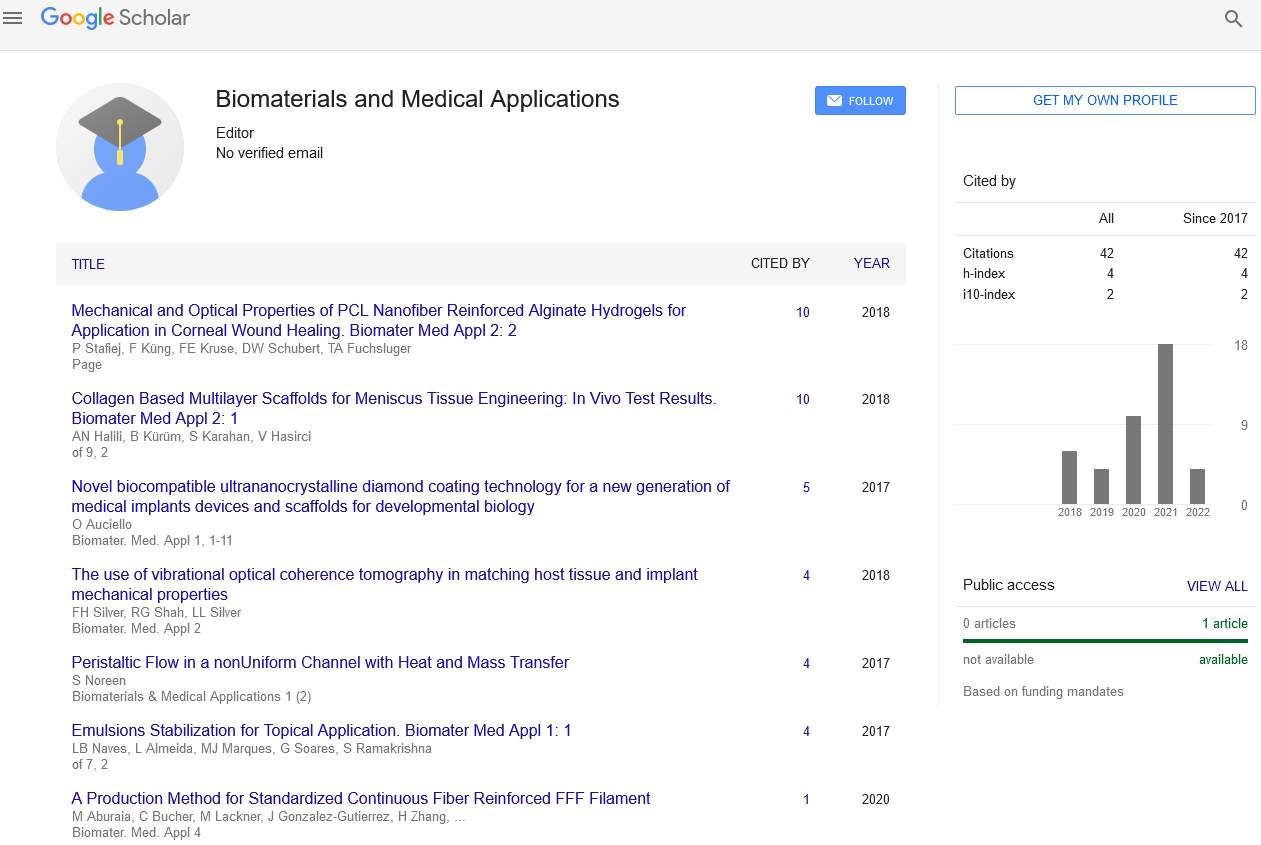Click 'Biomaterials & Medical Applications 1 (2)' venue text
1261x845 pixels.
click(192, 696)
